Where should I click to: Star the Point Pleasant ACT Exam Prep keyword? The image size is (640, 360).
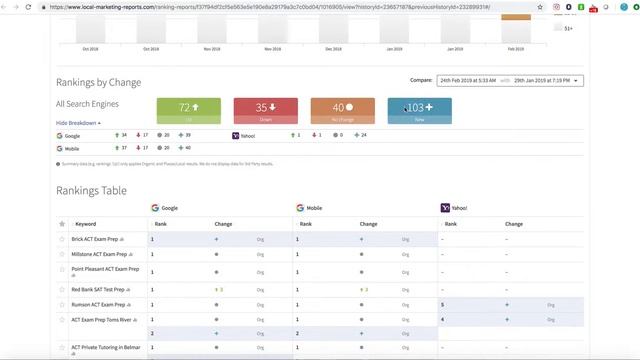point(62,269)
